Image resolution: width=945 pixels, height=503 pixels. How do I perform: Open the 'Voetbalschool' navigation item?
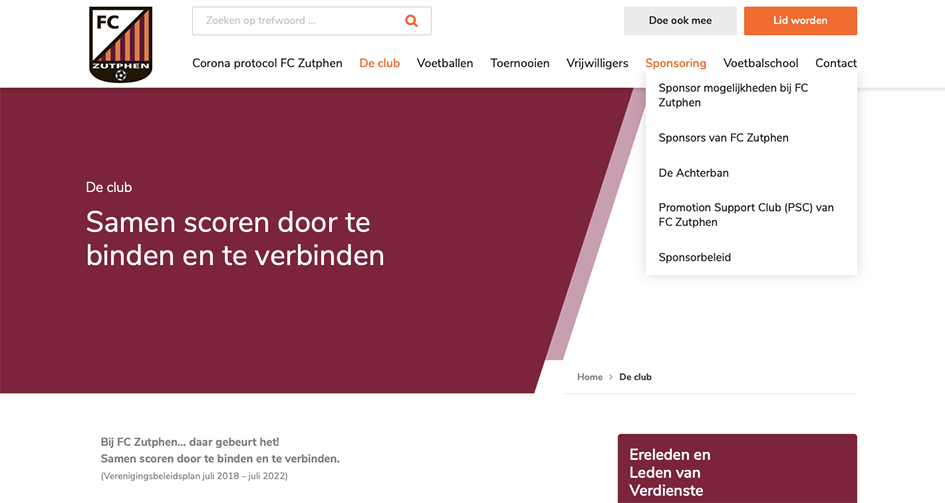(761, 63)
